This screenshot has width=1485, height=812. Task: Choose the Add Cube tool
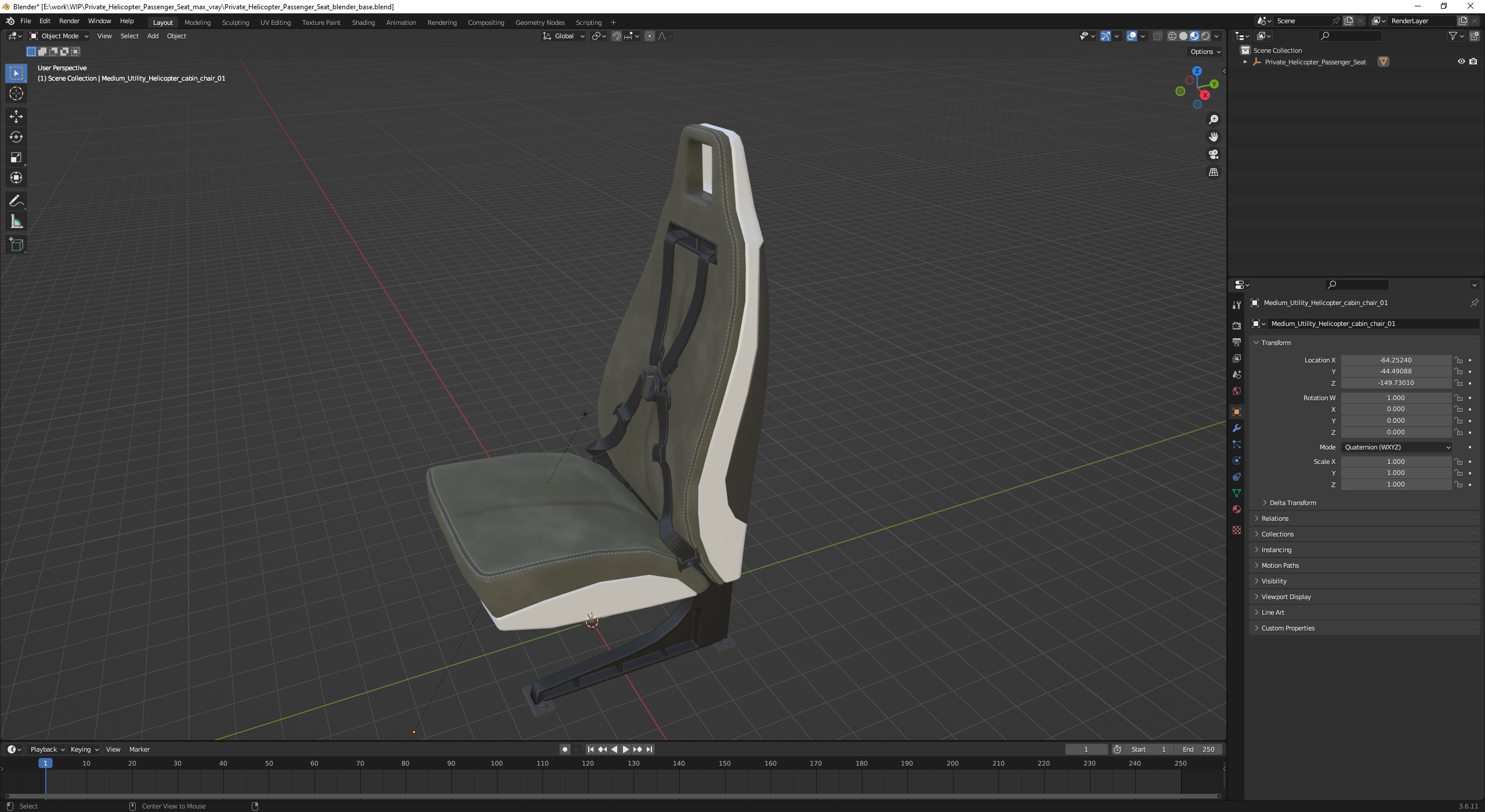pyautogui.click(x=16, y=245)
